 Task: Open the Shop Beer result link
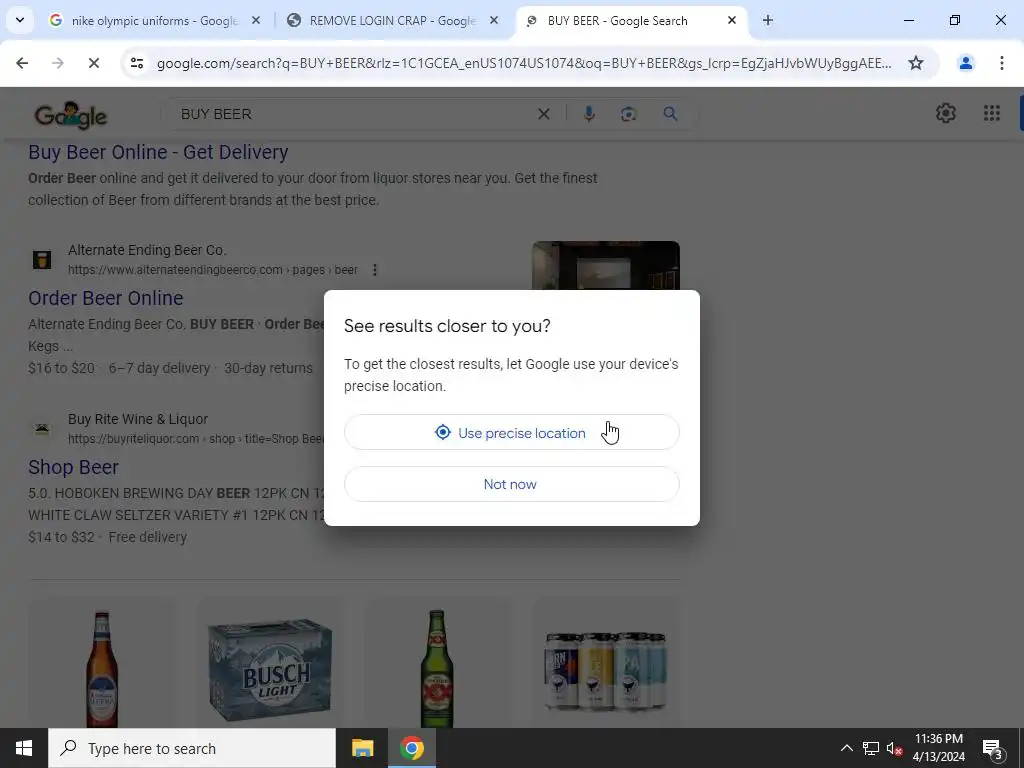pos(73,467)
